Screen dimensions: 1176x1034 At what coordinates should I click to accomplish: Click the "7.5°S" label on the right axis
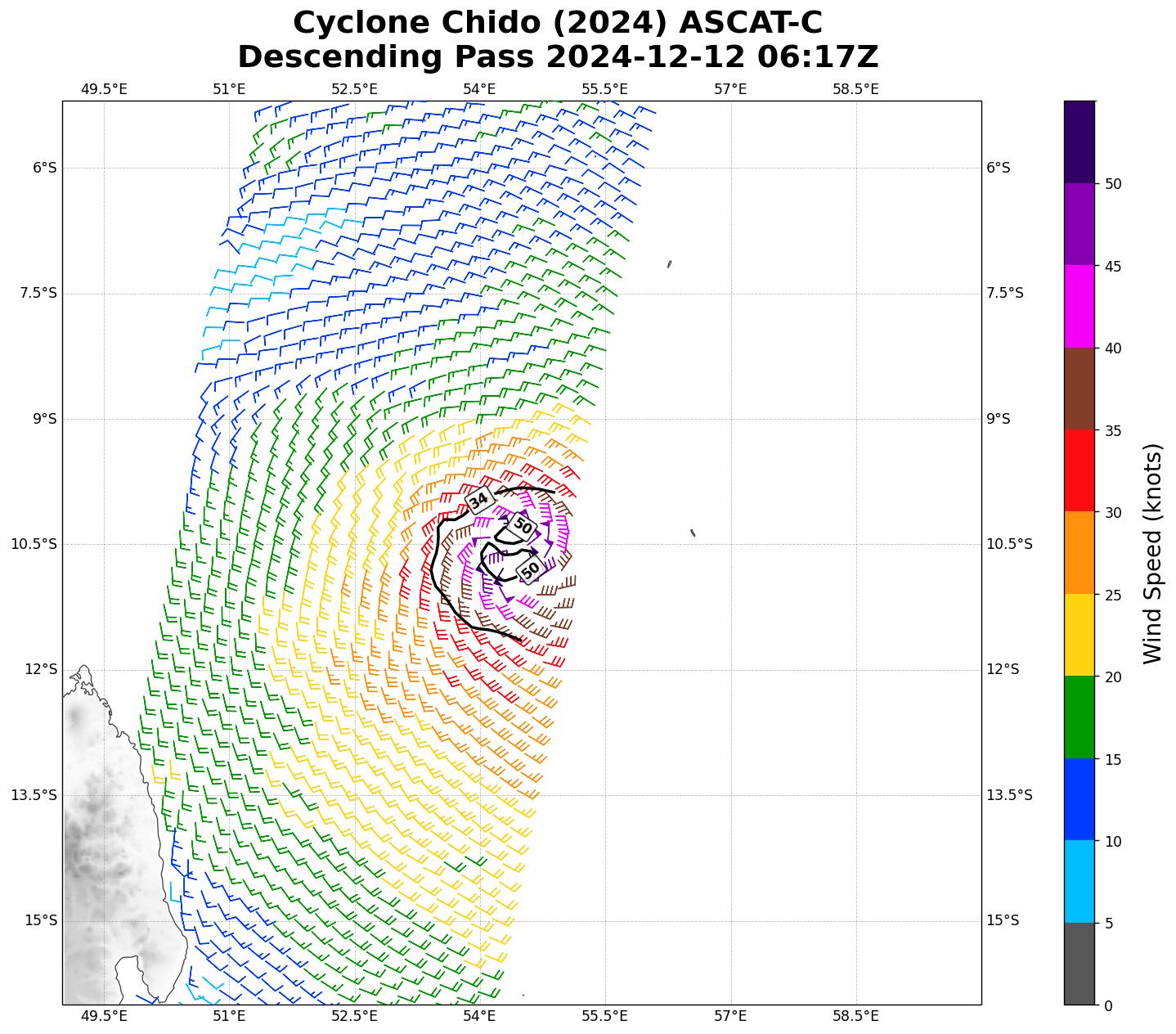tap(1004, 293)
